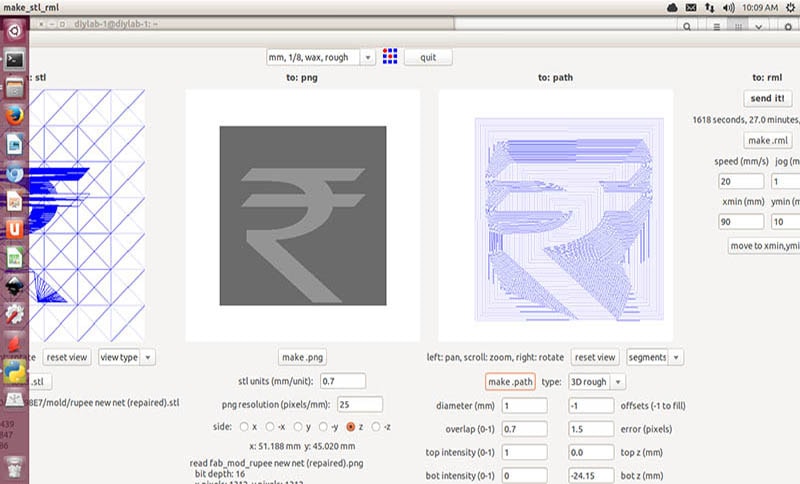
Task: Open the Terminal from the dock
Action: (x=14, y=61)
